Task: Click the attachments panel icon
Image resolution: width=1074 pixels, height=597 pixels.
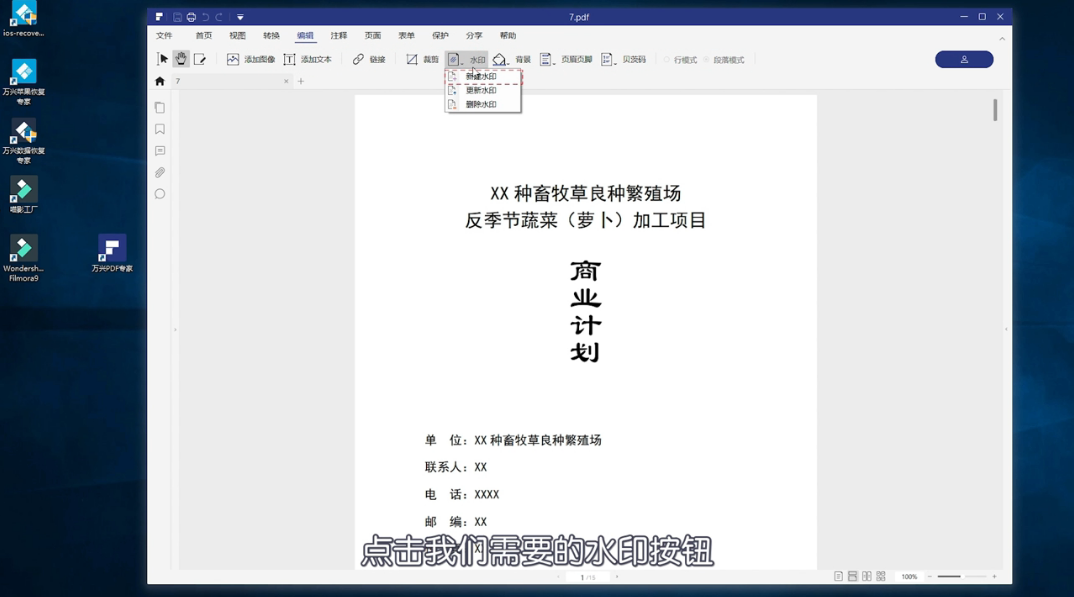Action: click(160, 172)
